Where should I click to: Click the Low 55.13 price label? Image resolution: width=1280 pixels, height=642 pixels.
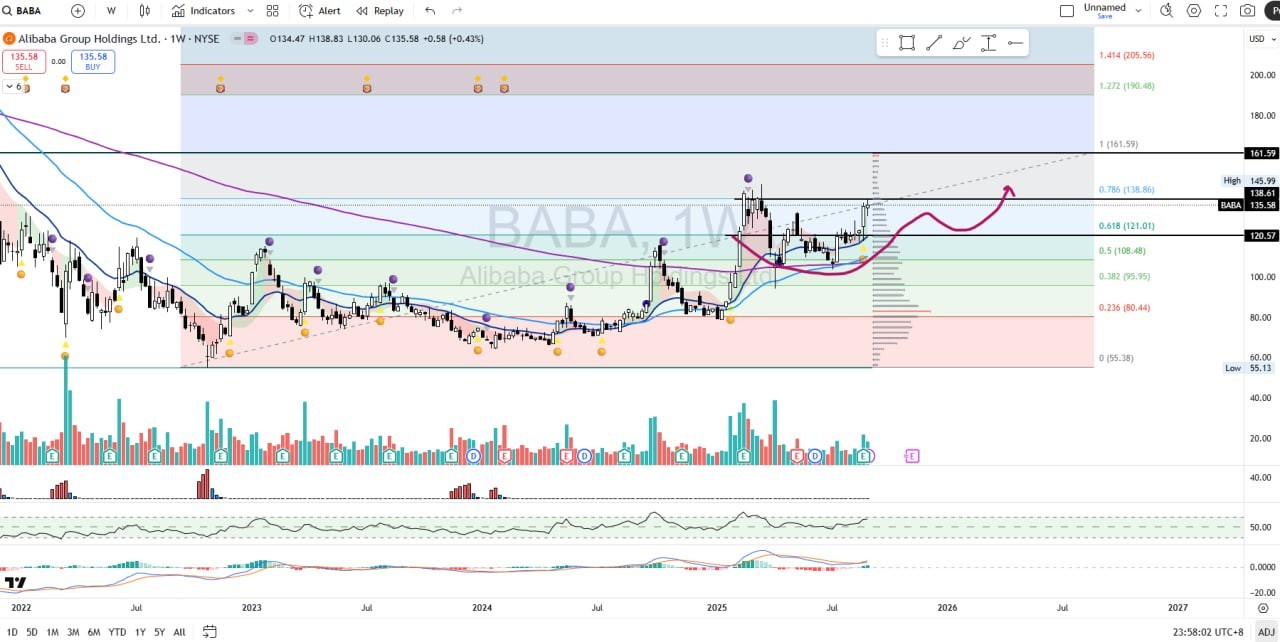[1249, 368]
